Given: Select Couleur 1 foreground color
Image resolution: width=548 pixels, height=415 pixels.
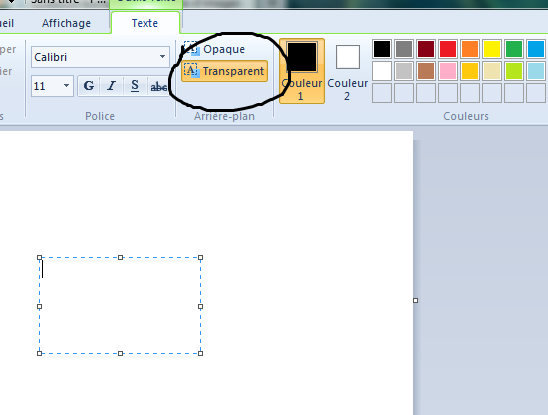Looking at the screenshot, I should [302, 71].
